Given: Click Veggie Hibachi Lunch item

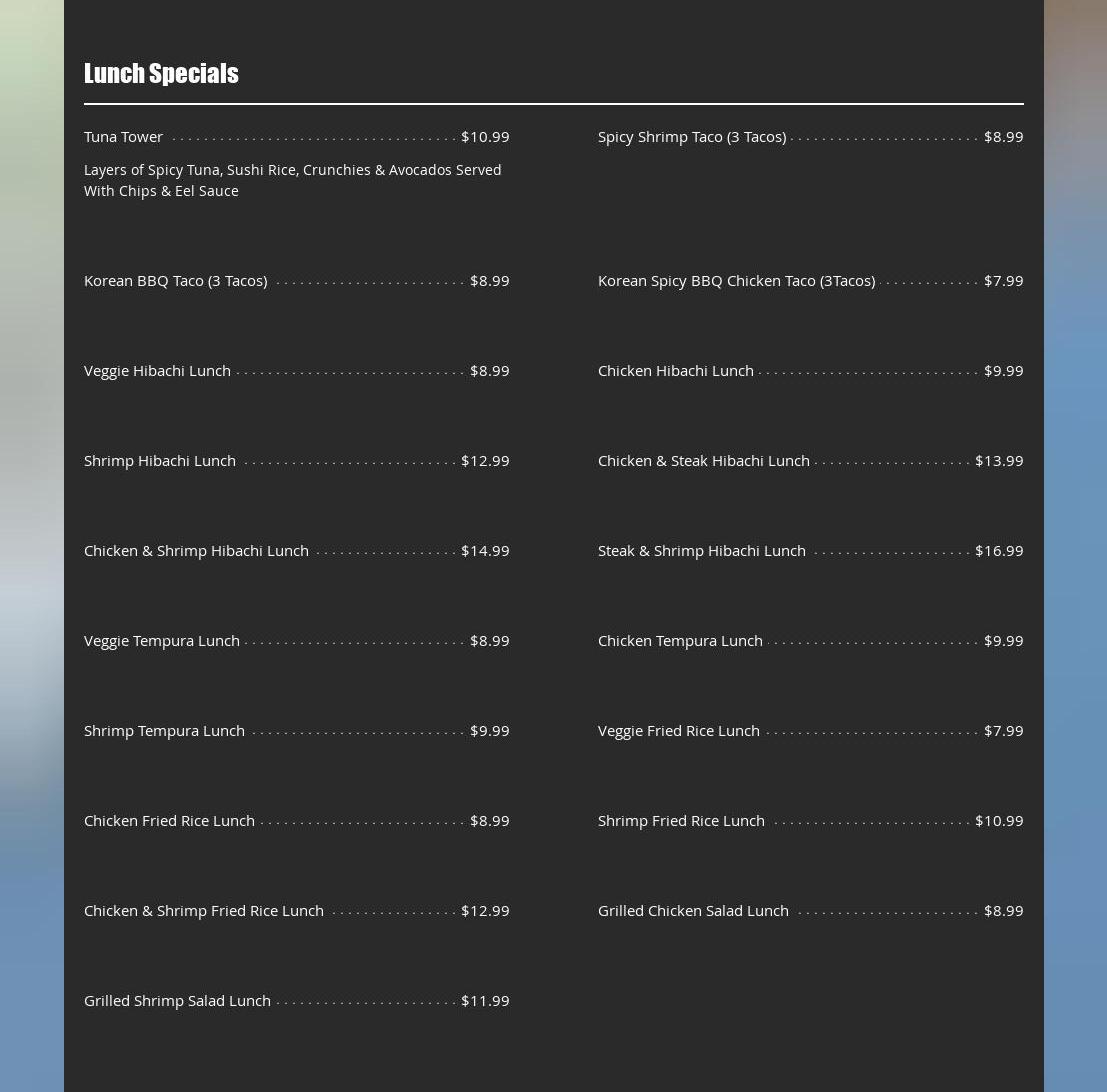Looking at the screenshot, I should 157,370.
